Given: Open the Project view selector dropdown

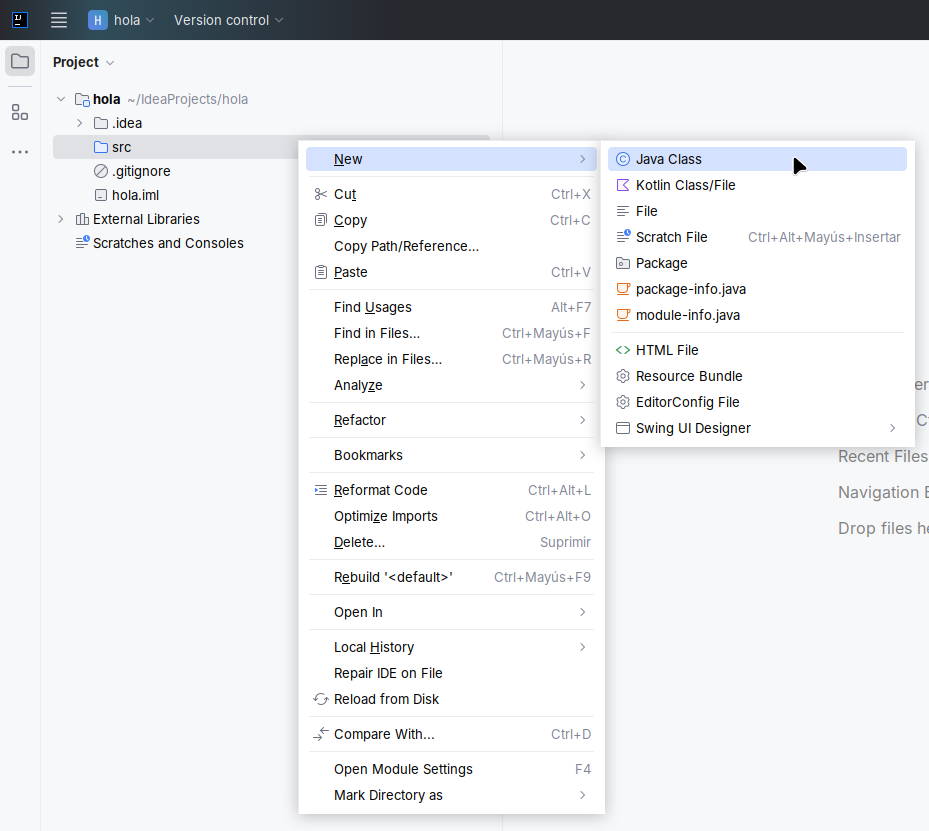Looking at the screenshot, I should click(84, 62).
